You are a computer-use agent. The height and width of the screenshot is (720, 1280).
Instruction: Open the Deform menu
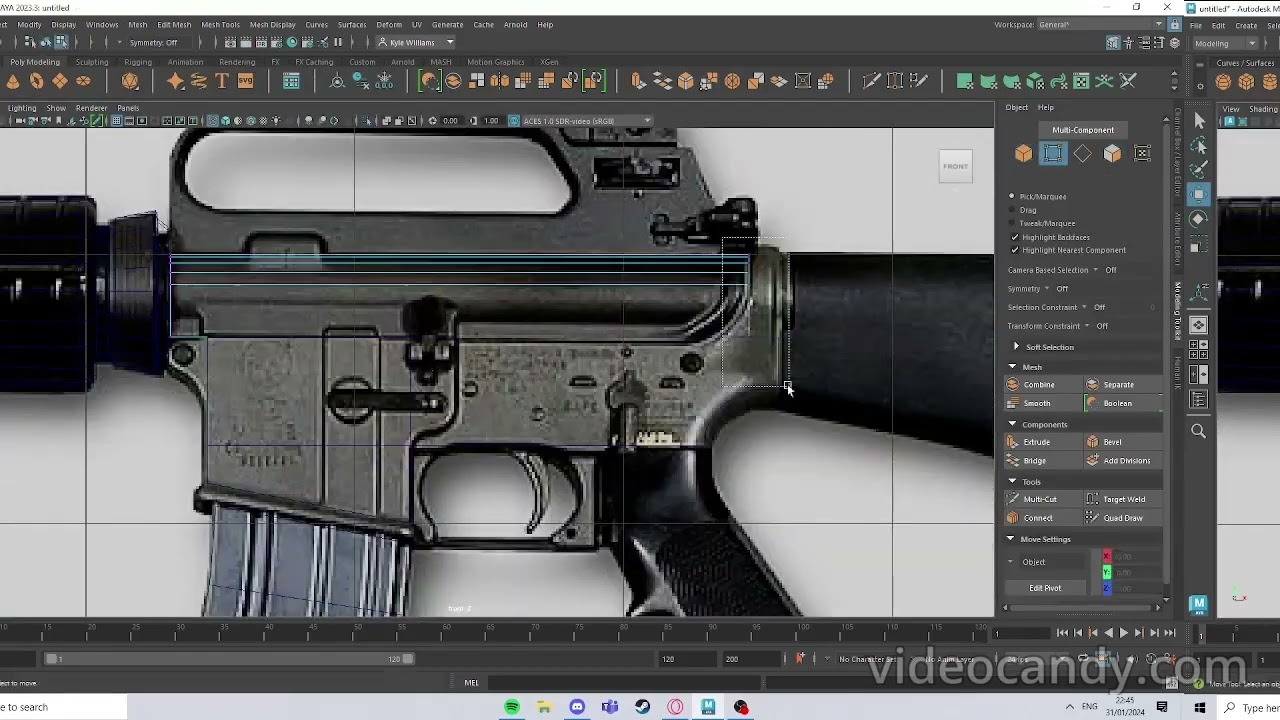tap(389, 25)
